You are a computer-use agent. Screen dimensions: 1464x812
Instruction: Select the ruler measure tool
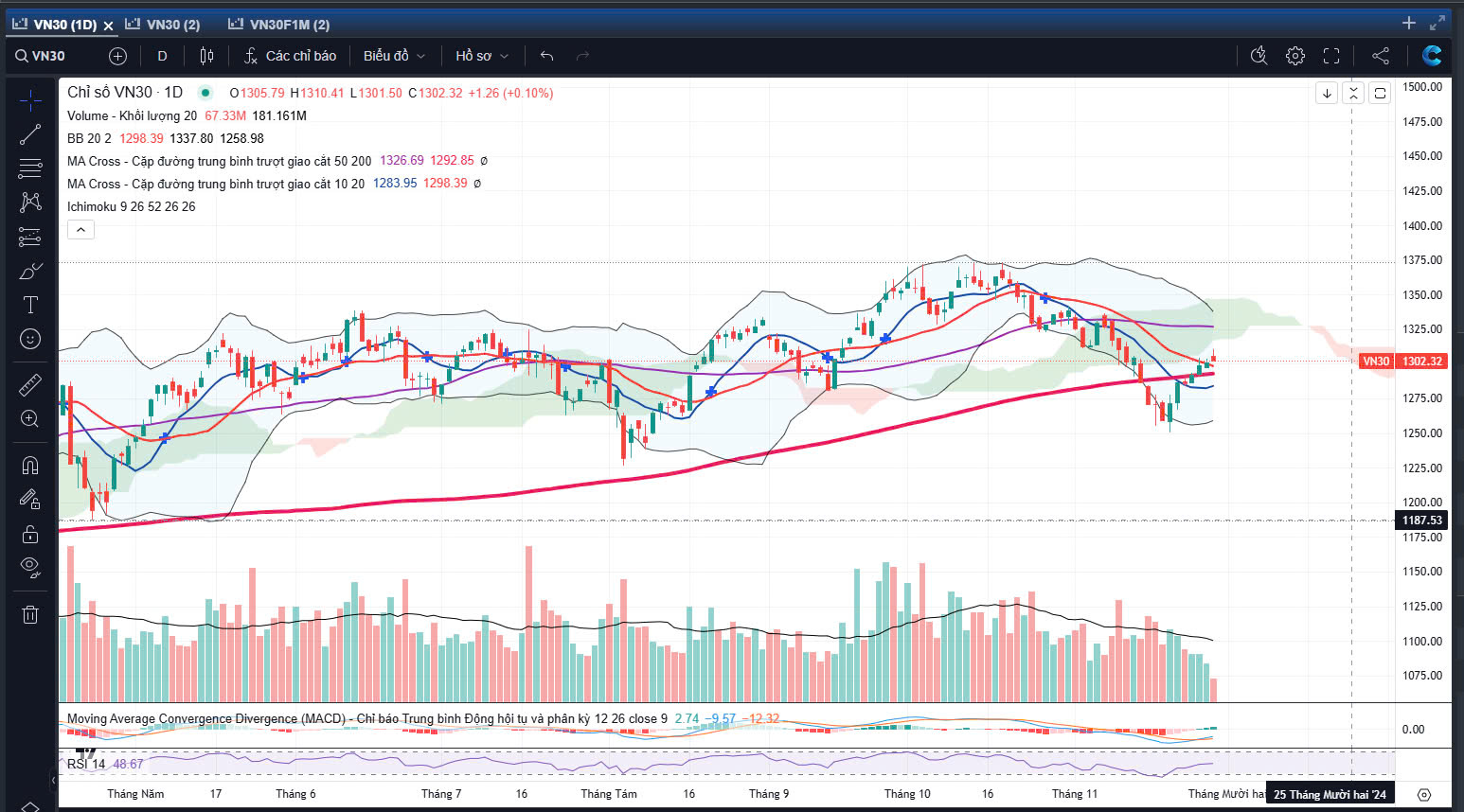pyautogui.click(x=30, y=384)
